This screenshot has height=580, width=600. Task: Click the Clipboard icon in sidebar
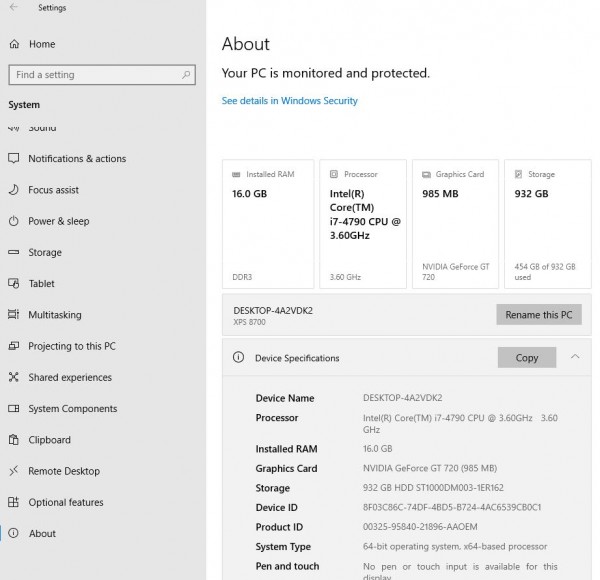(14, 440)
